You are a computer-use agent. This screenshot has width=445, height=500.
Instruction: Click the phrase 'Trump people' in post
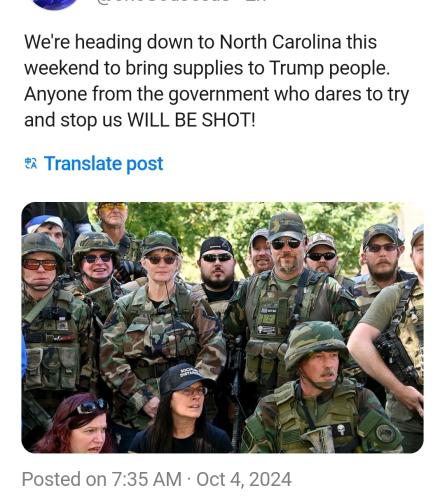[329, 68]
